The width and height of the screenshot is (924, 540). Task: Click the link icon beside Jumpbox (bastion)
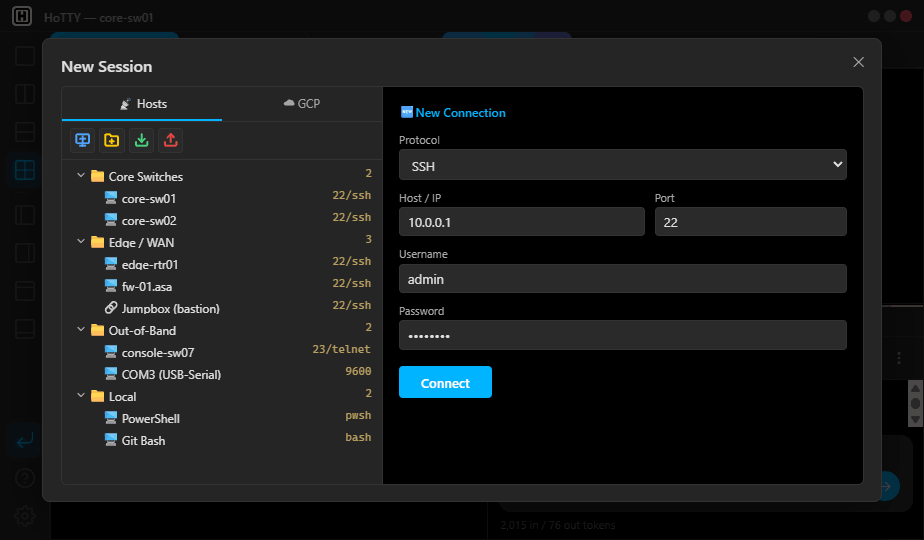point(111,308)
